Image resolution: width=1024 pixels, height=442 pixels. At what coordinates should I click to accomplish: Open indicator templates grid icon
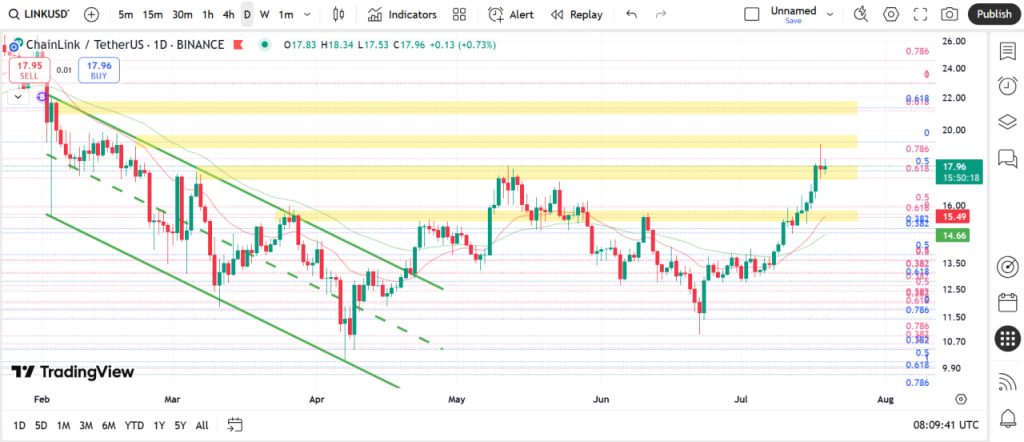click(459, 14)
